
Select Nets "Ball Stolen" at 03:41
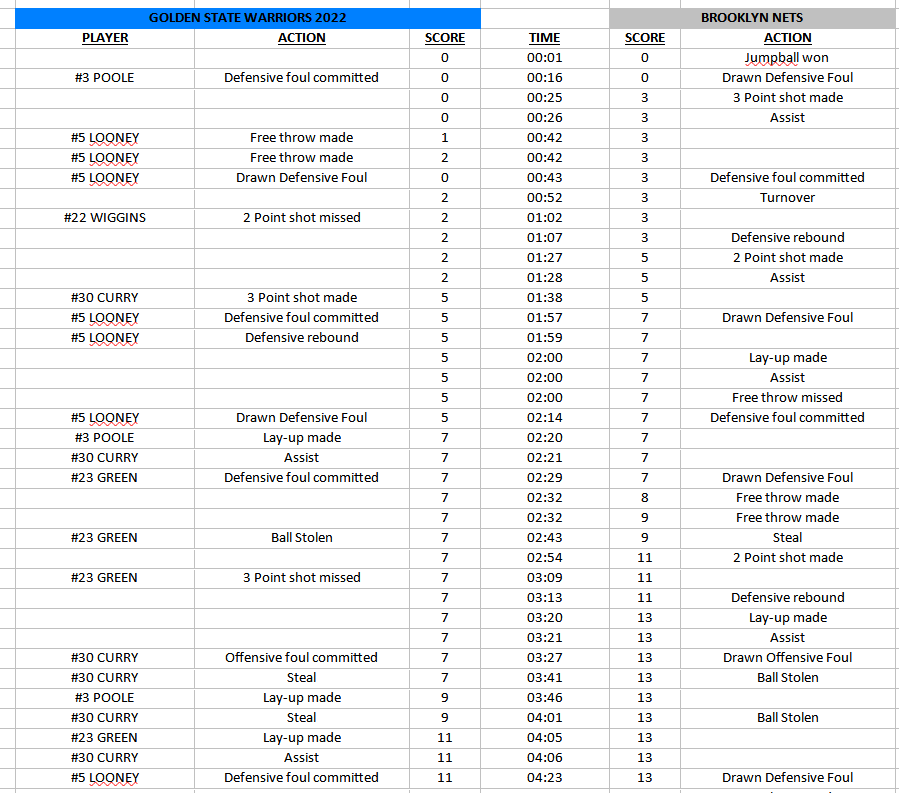point(788,678)
